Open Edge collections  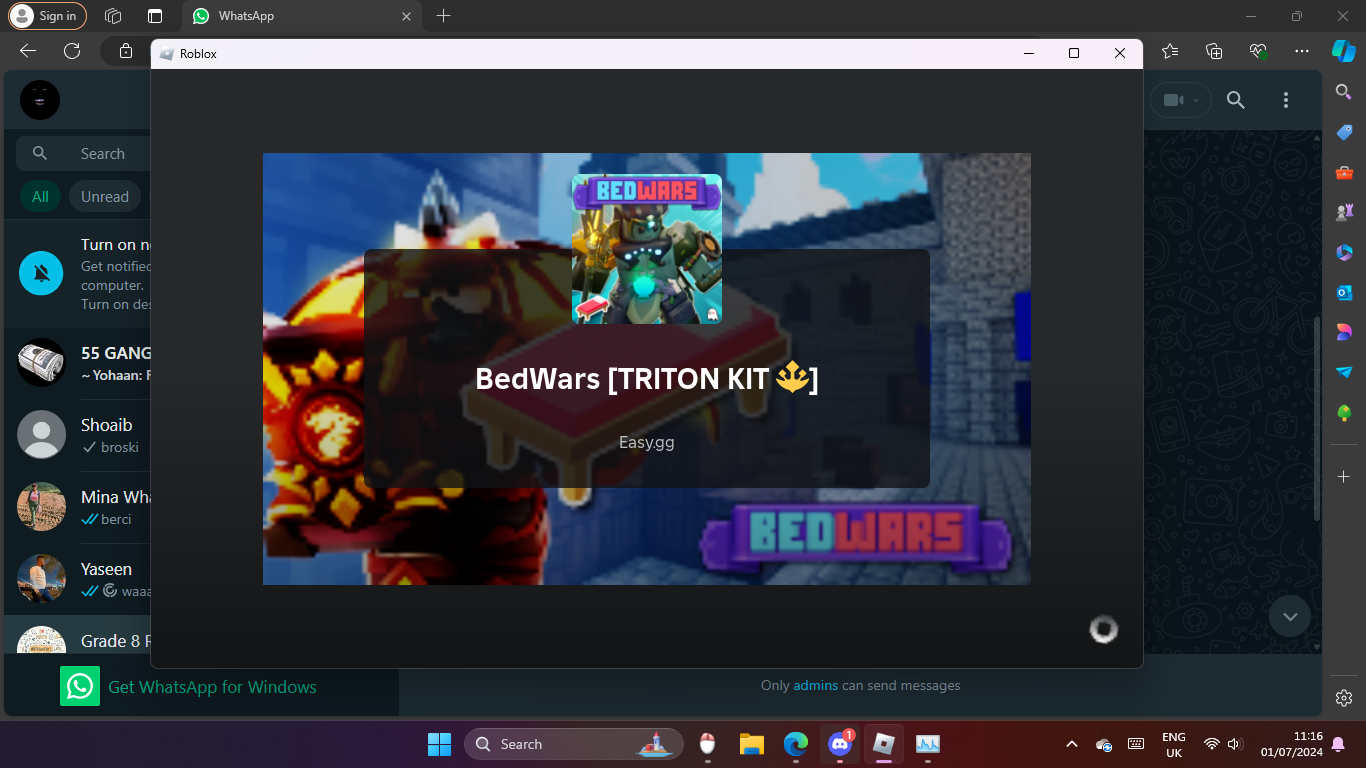[1214, 51]
